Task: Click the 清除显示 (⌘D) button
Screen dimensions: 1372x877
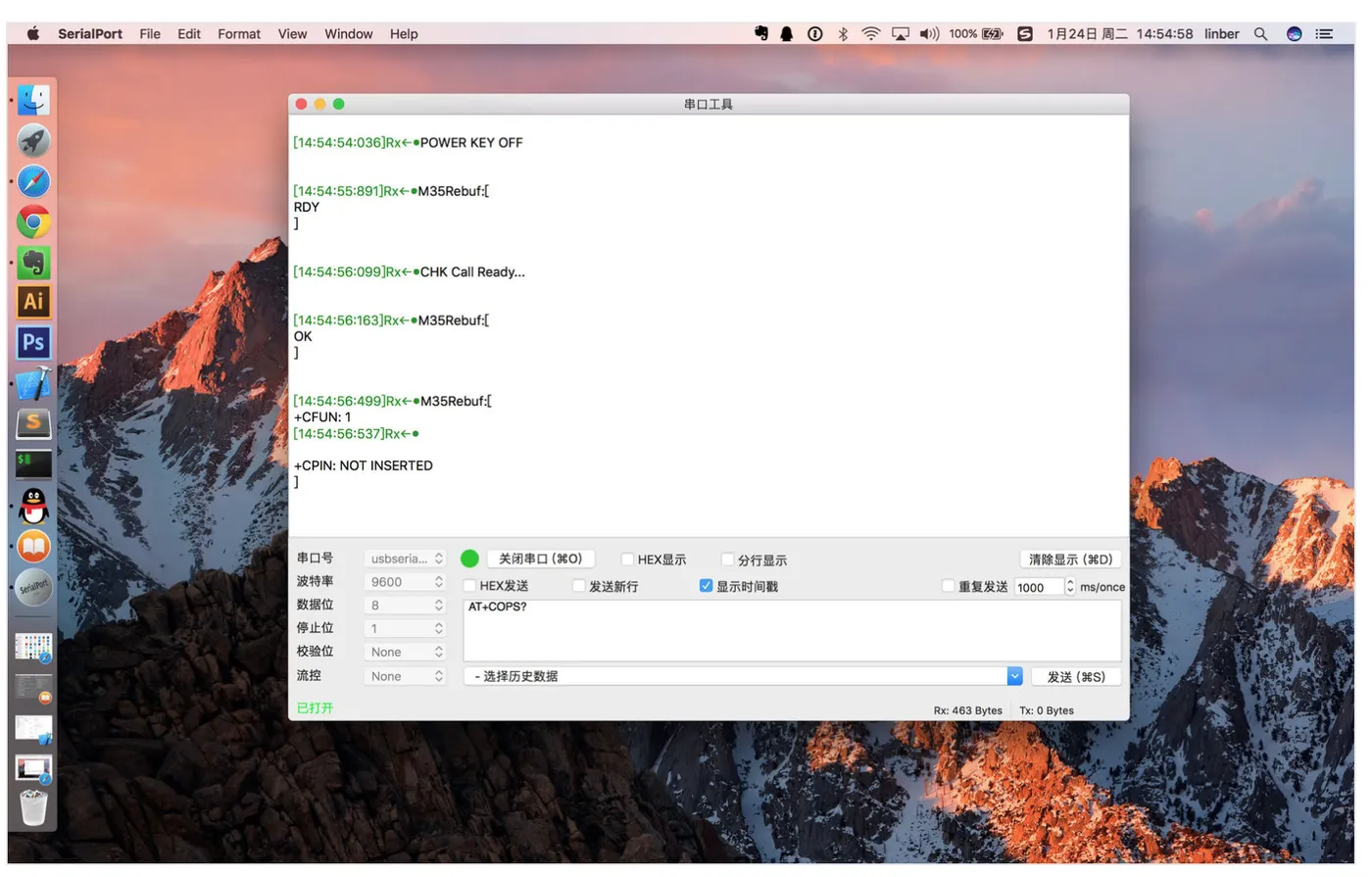Action: coord(1070,559)
